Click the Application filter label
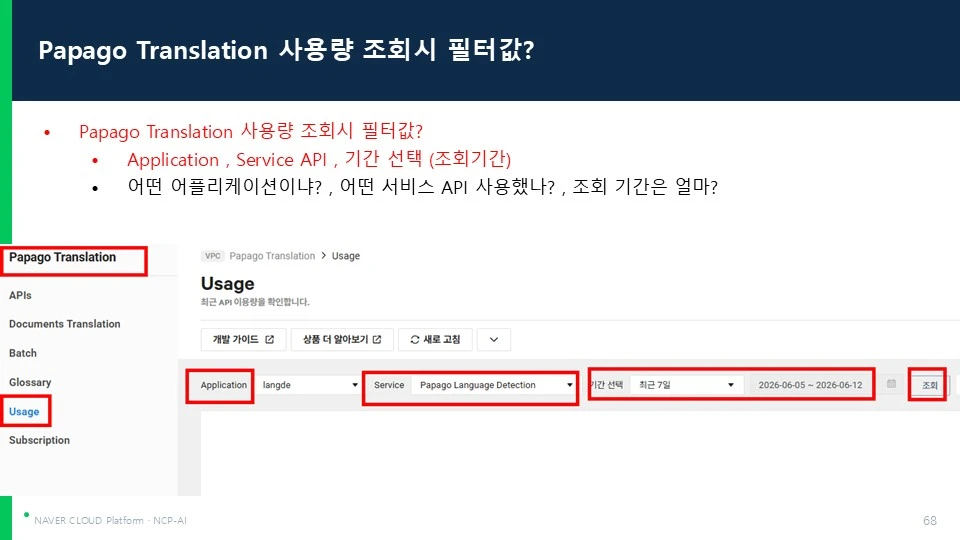The height and width of the screenshot is (540, 960). coord(223,385)
